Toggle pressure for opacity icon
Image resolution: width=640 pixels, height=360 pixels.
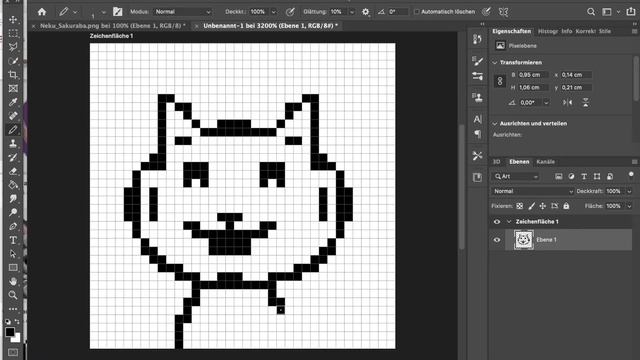pos(290,12)
